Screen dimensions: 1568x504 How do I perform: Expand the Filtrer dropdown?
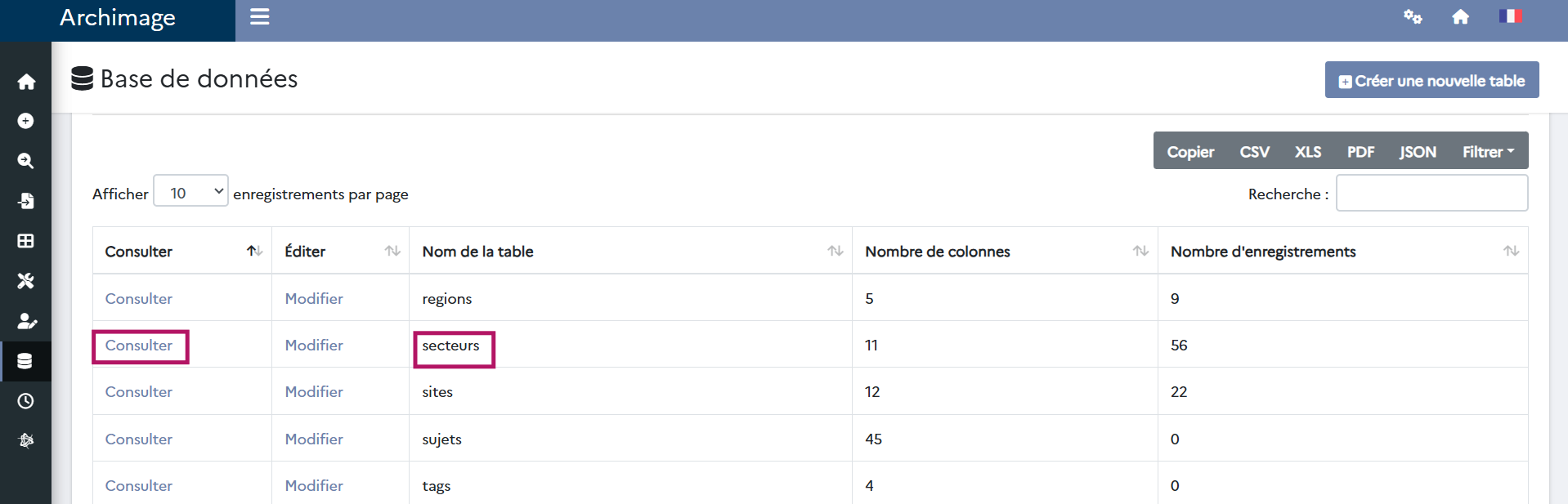(x=1488, y=152)
